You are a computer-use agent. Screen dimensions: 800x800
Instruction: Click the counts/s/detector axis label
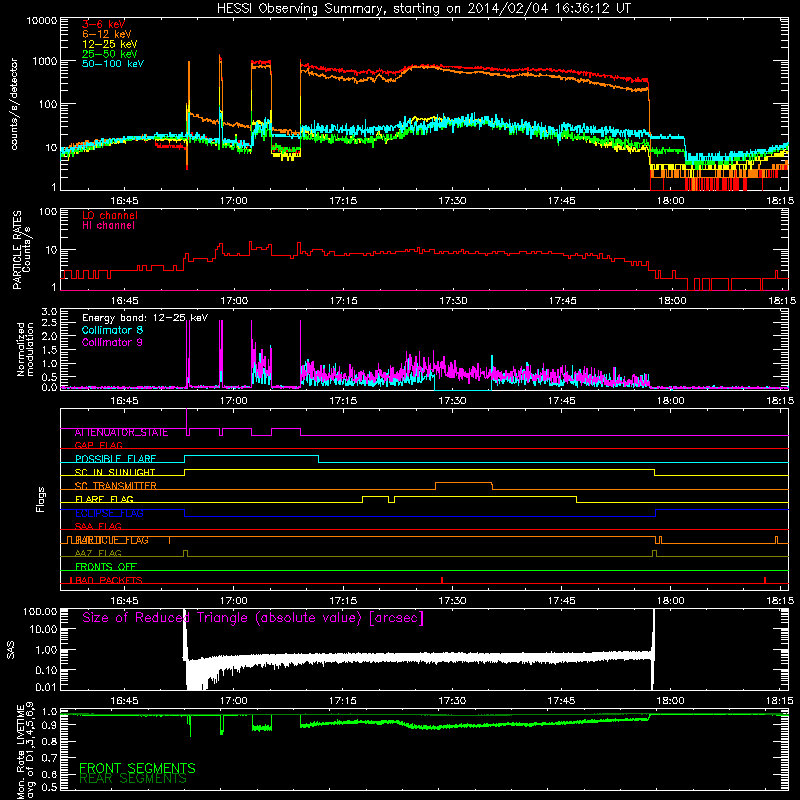(x=14, y=104)
